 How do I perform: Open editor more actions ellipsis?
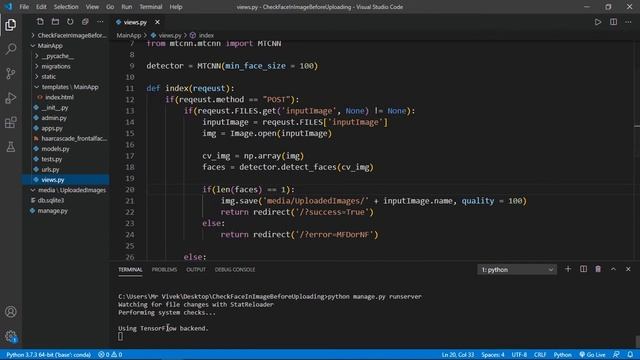(628, 22)
